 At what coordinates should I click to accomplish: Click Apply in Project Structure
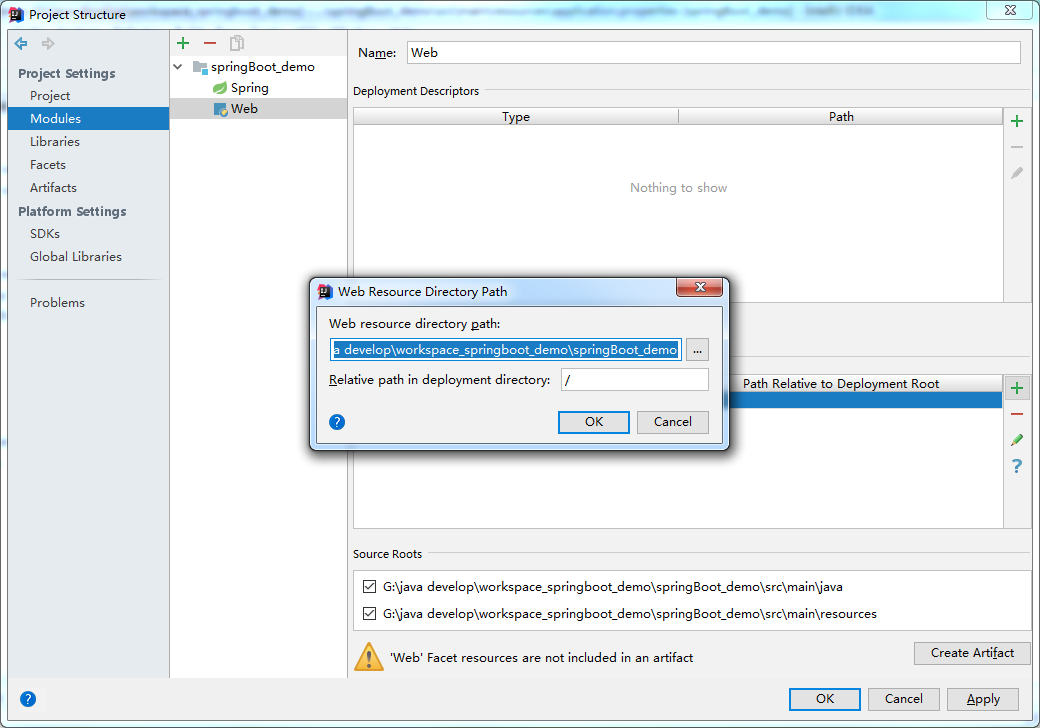click(x=983, y=699)
